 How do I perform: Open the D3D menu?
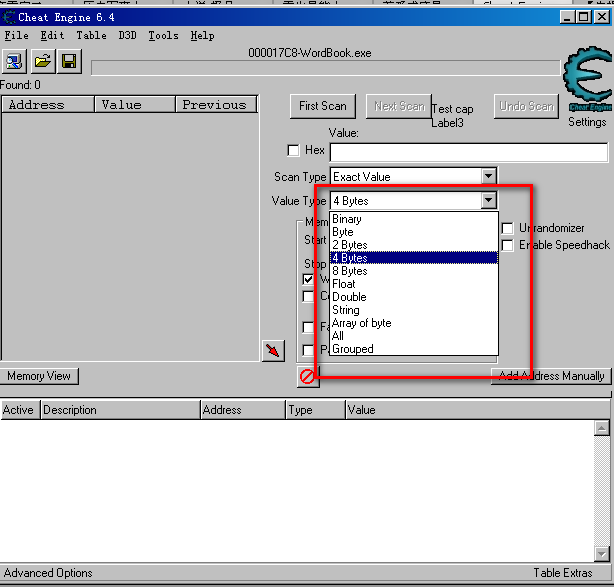coord(127,36)
